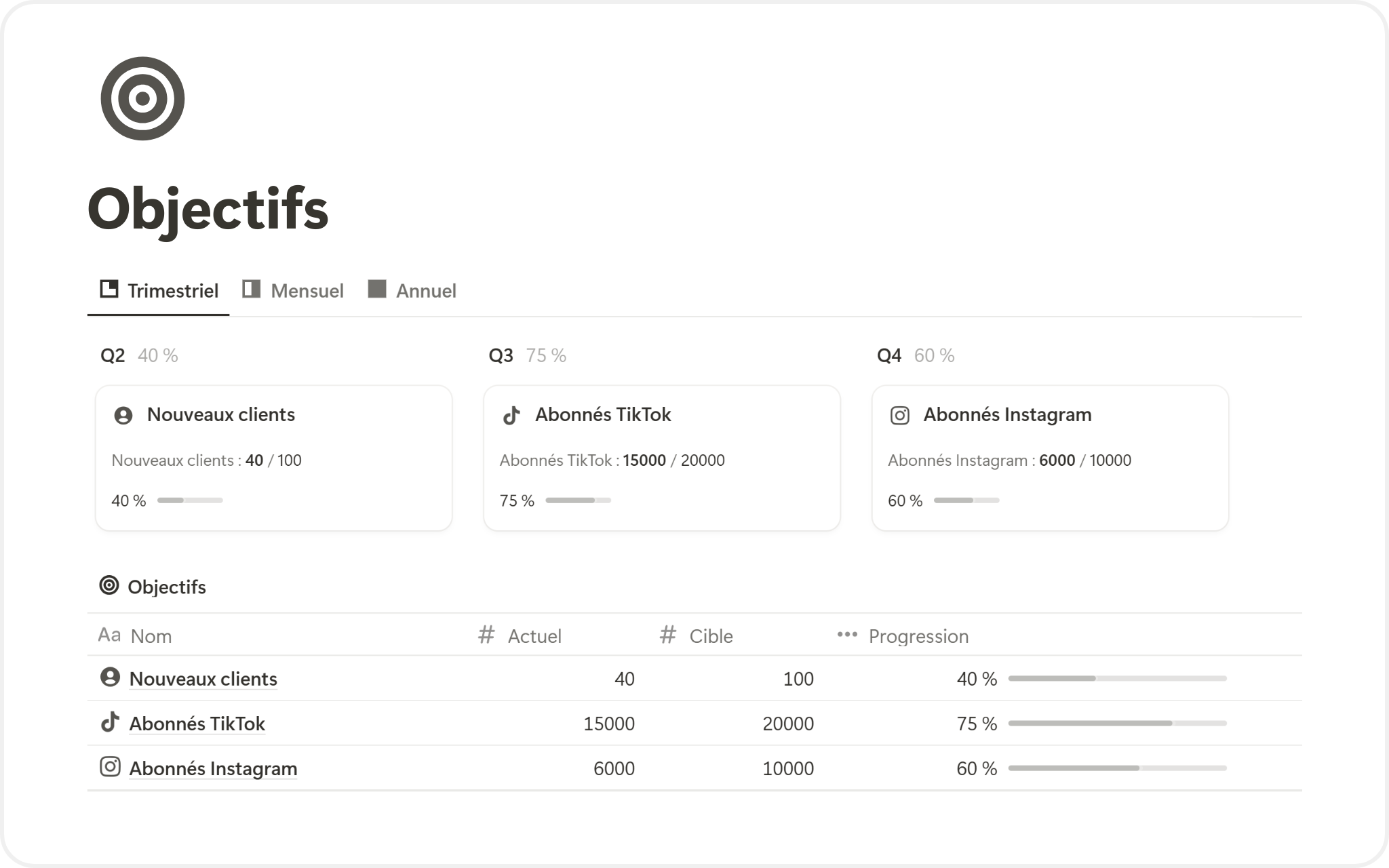Switch to the Mensuel tab

(x=294, y=291)
